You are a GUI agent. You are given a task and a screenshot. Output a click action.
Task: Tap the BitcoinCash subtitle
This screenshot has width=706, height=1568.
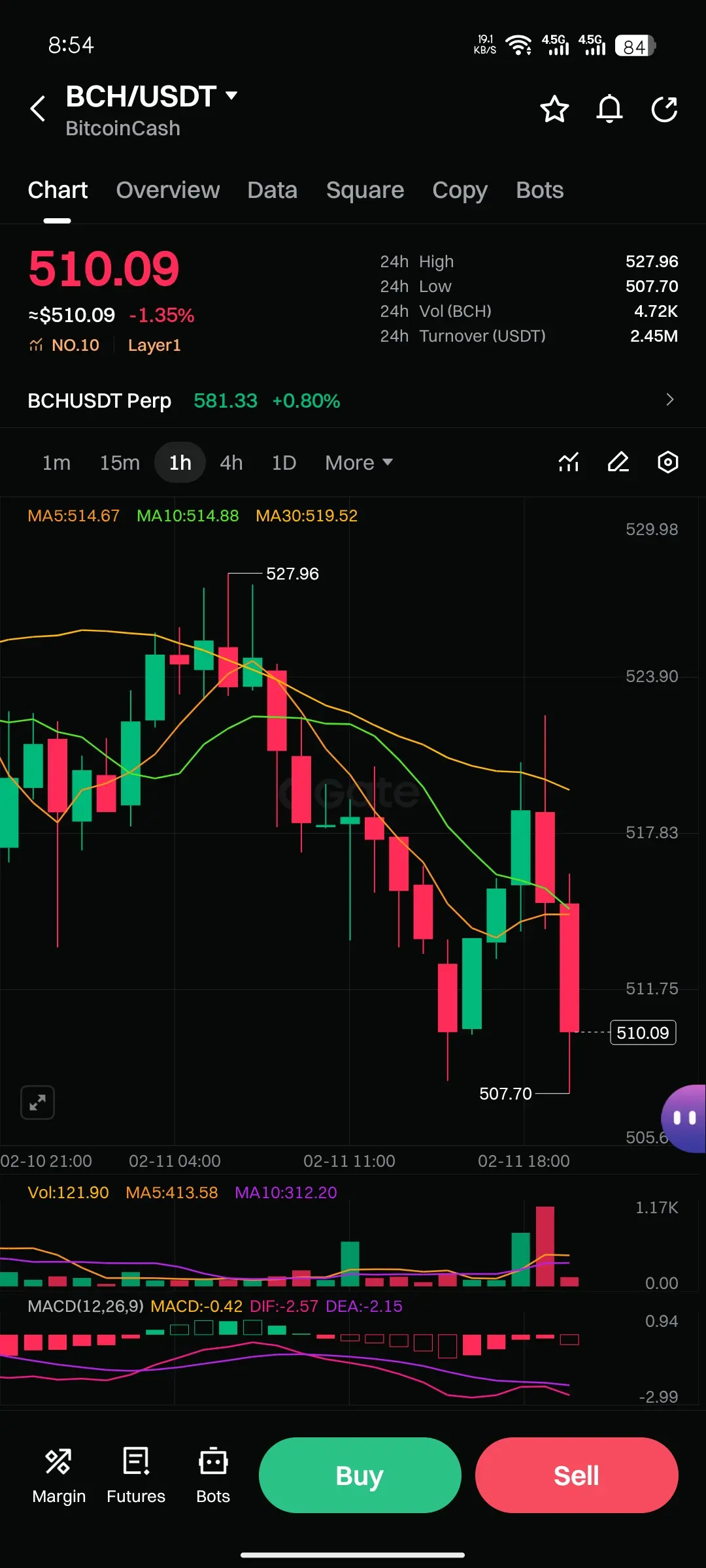click(123, 128)
